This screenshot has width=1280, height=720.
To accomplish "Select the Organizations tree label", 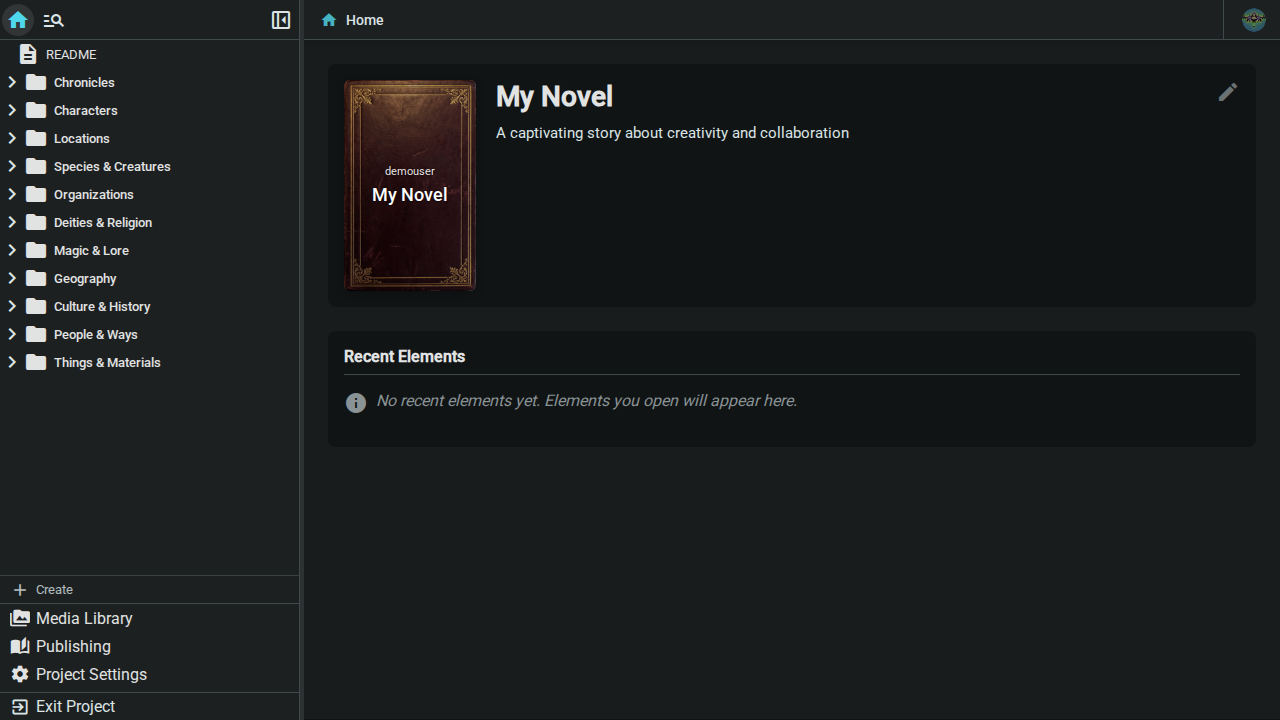I will [x=94, y=194].
